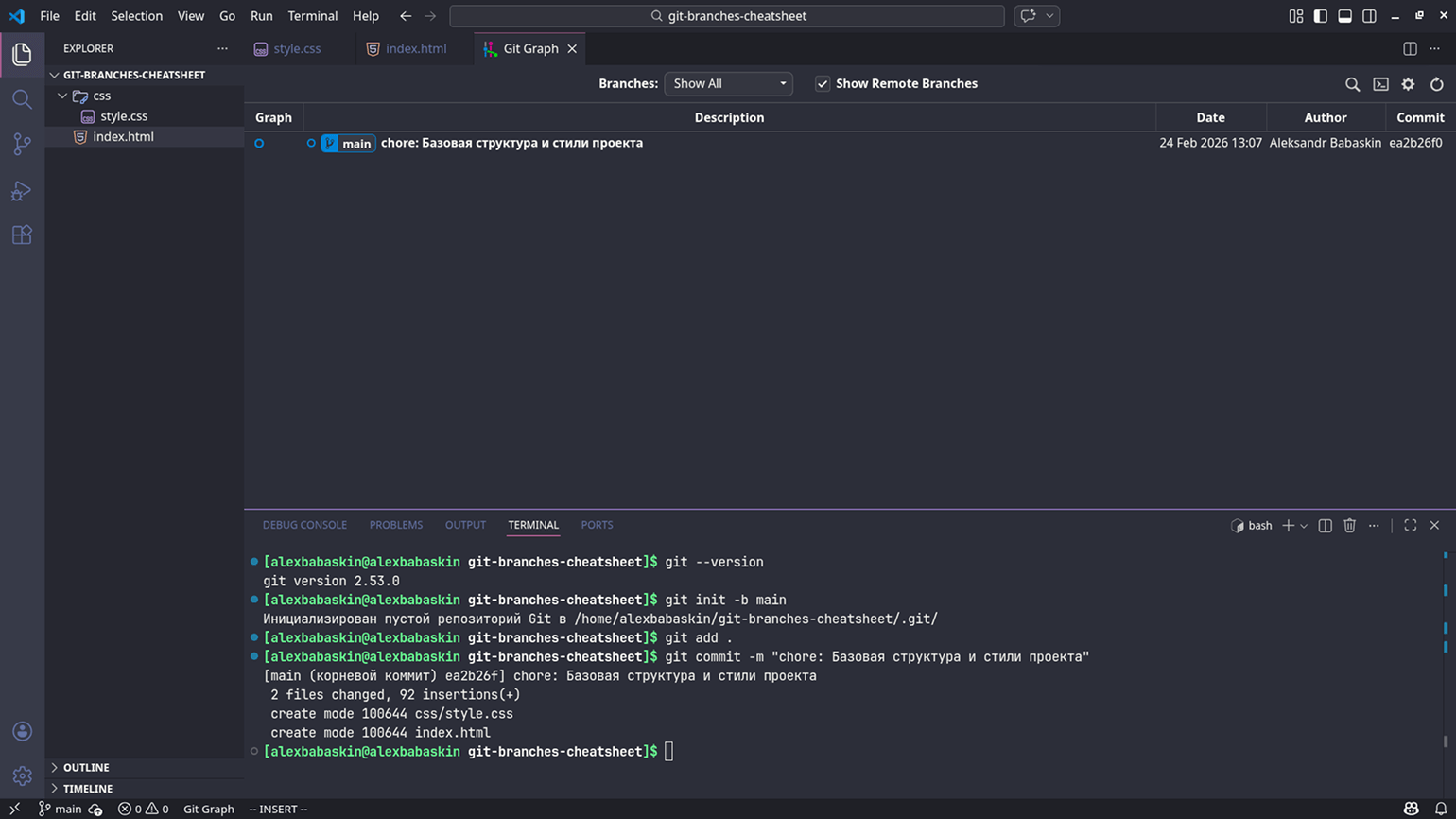
Task: Split the terminal panel
Action: pyautogui.click(x=1325, y=526)
